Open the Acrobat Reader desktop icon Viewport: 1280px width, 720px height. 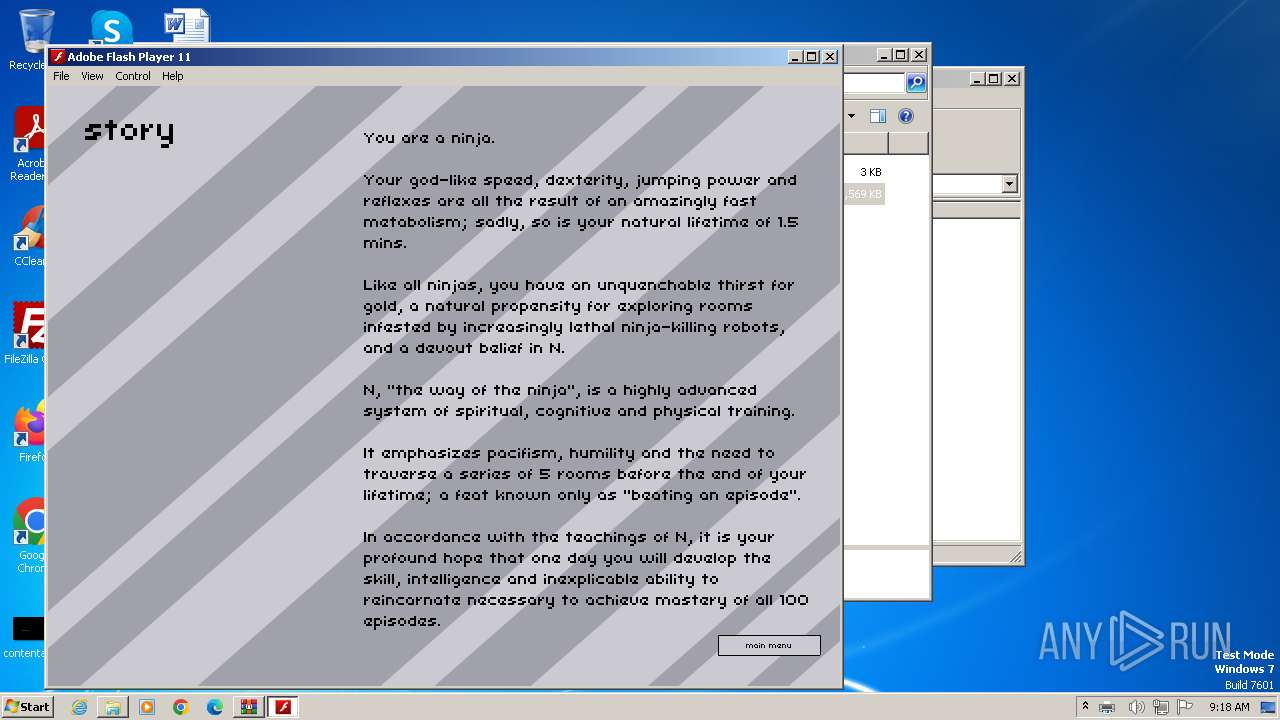click(x=30, y=145)
